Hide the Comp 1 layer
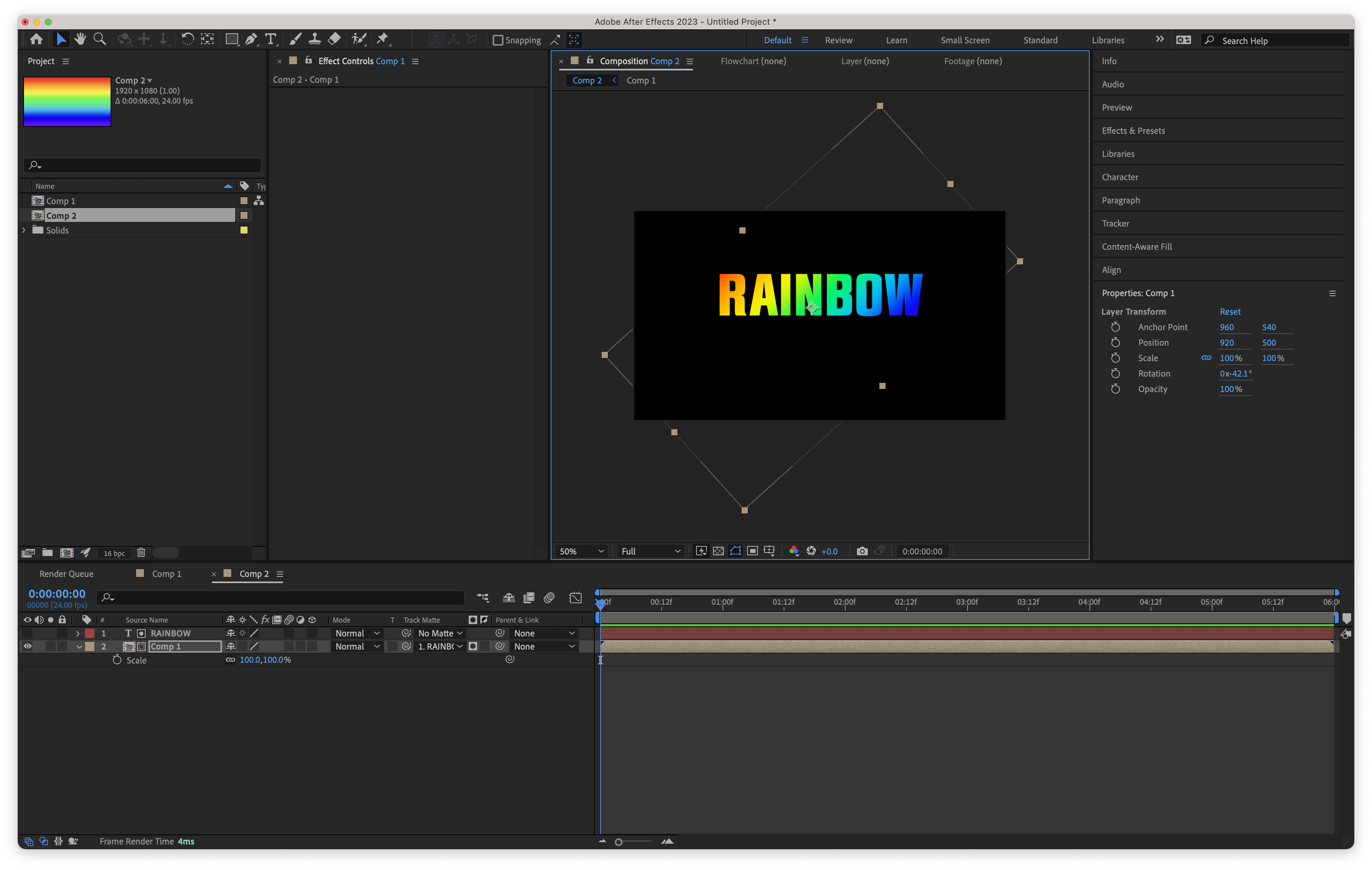This screenshot has width=1372, height=870. coord(27,646)
